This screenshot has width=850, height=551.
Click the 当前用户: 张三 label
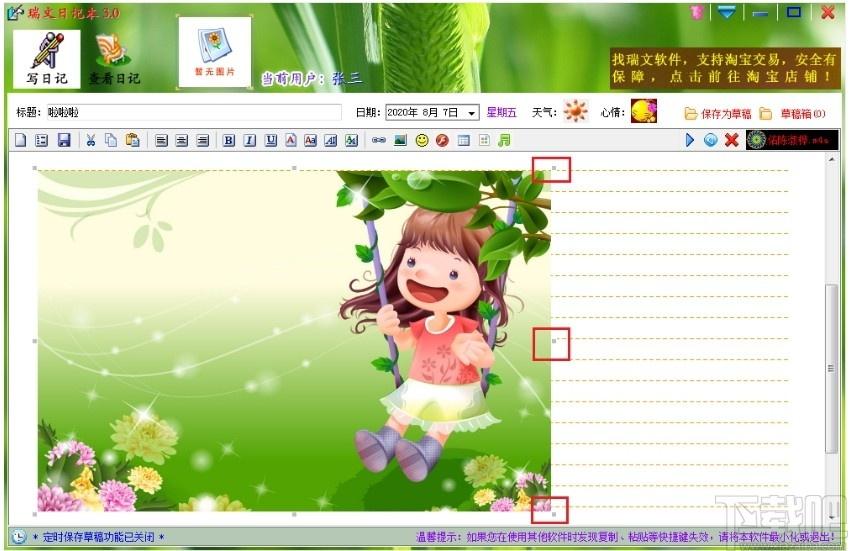pos(312,79)
